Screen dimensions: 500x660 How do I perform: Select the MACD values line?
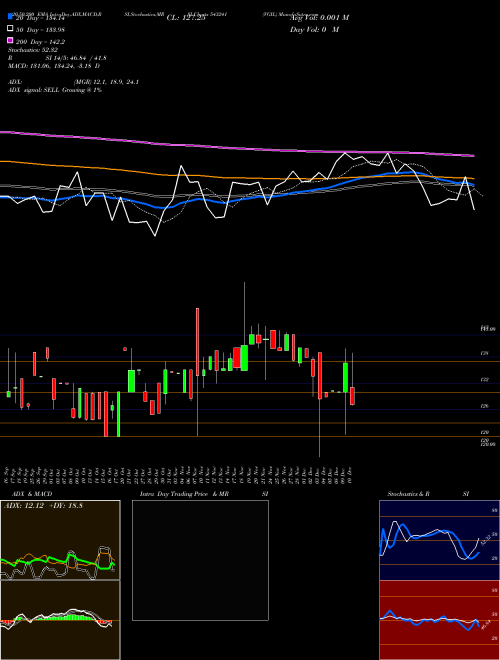click(54, 66)
